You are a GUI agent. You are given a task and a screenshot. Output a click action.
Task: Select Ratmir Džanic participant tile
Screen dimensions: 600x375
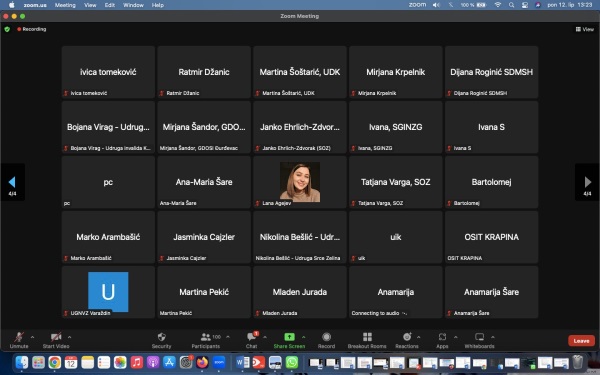(204, 72)
